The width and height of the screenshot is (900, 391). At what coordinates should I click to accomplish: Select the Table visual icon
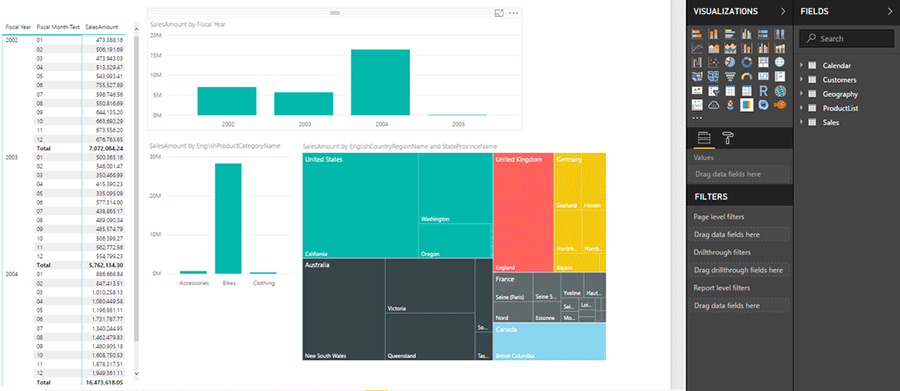(x=730, y=91)
